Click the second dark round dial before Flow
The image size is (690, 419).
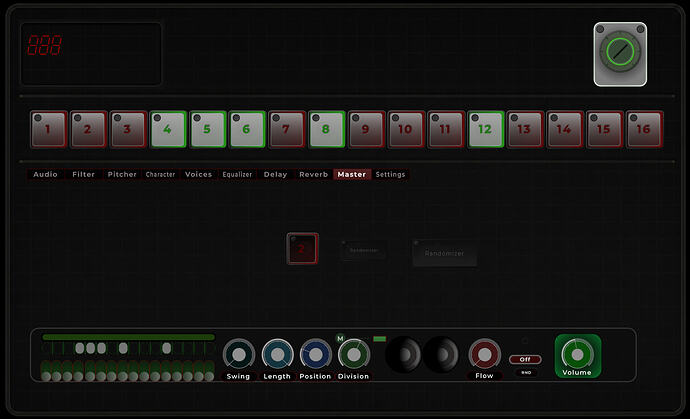[x=441, y=355]
